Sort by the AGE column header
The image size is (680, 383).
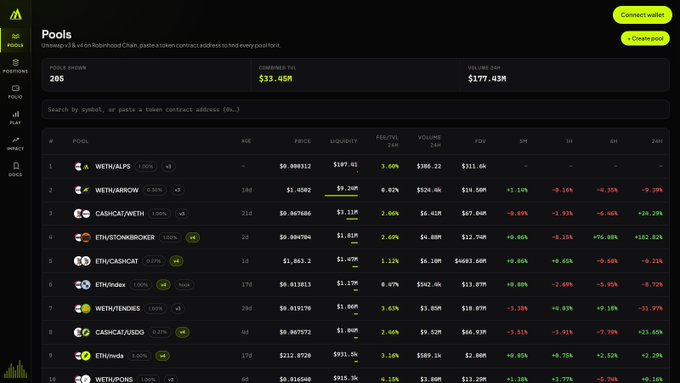point(246,141)
